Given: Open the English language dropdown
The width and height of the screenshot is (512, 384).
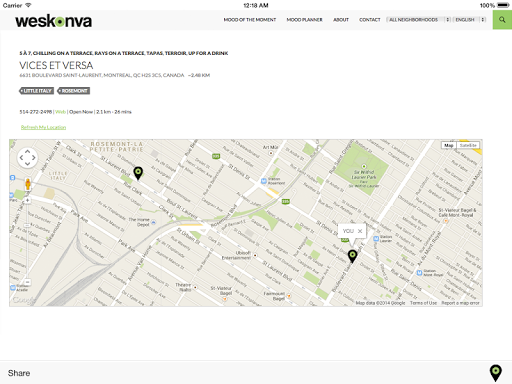Looking at the screenshot, I should pos(470,20).
